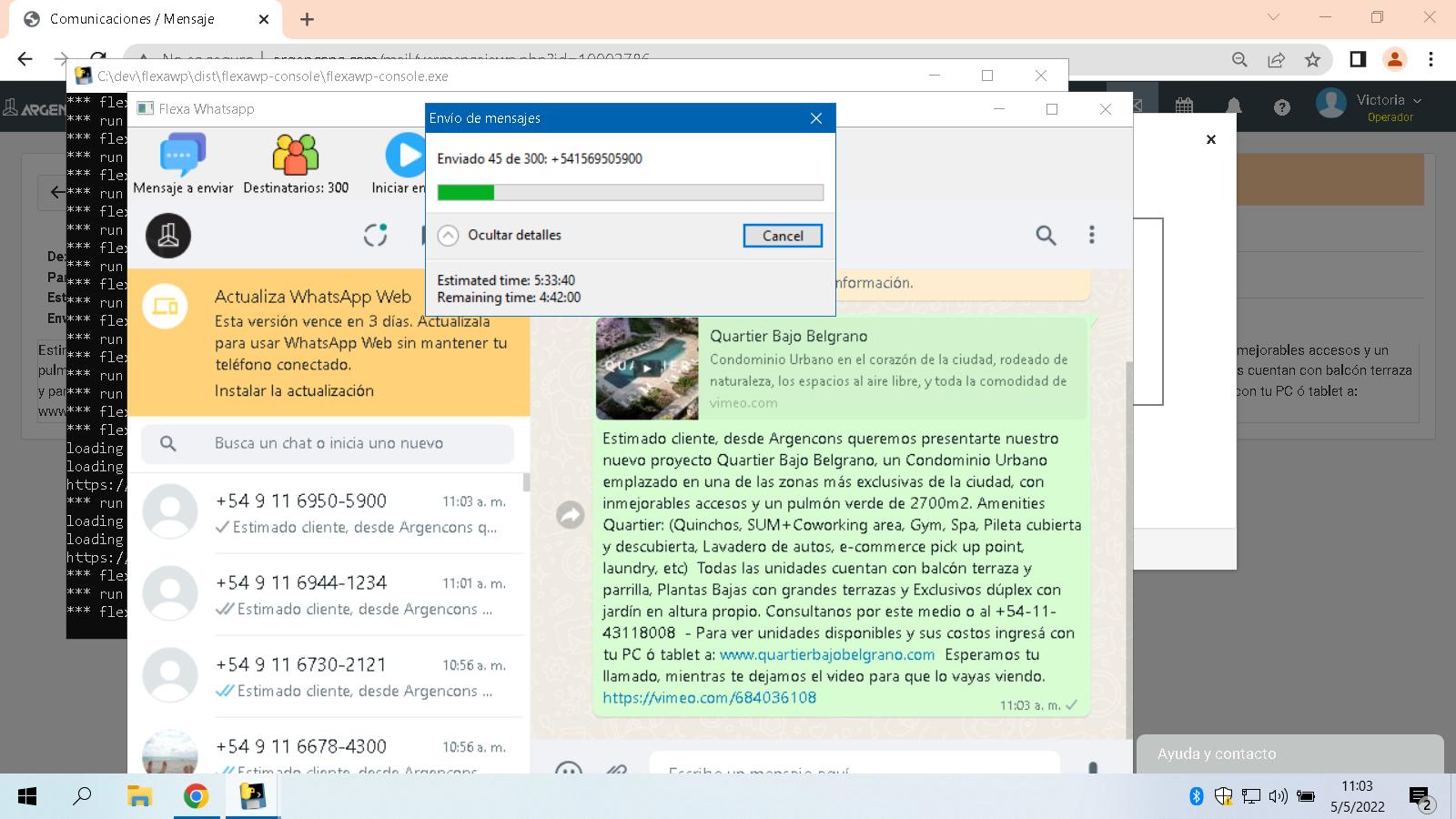Viewport: 1456px width, 819px height.
Task: Click Bluetooth tray icon
Action: click(x=1197, y=797)
